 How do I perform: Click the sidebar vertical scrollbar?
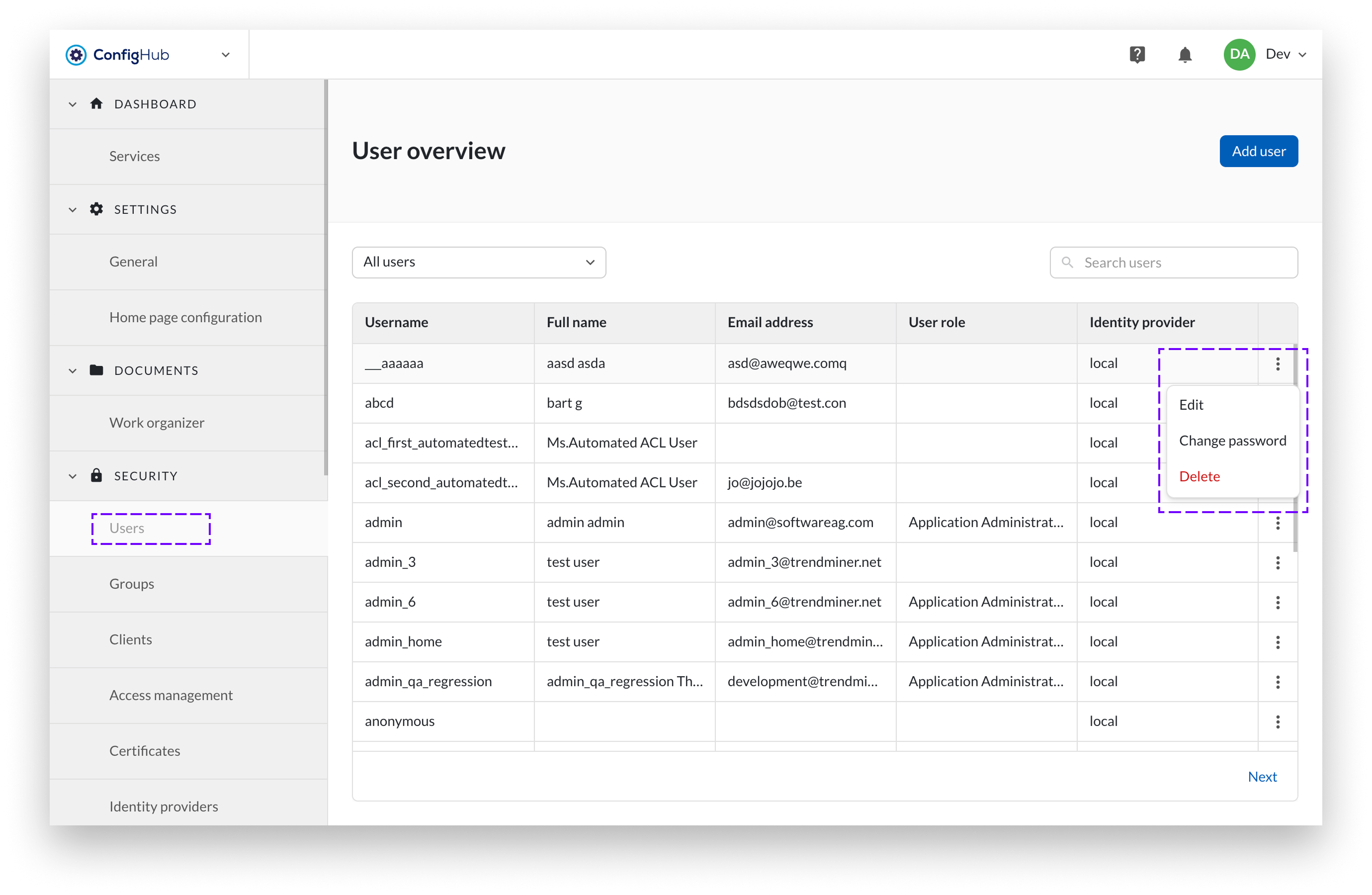point(326,277)
